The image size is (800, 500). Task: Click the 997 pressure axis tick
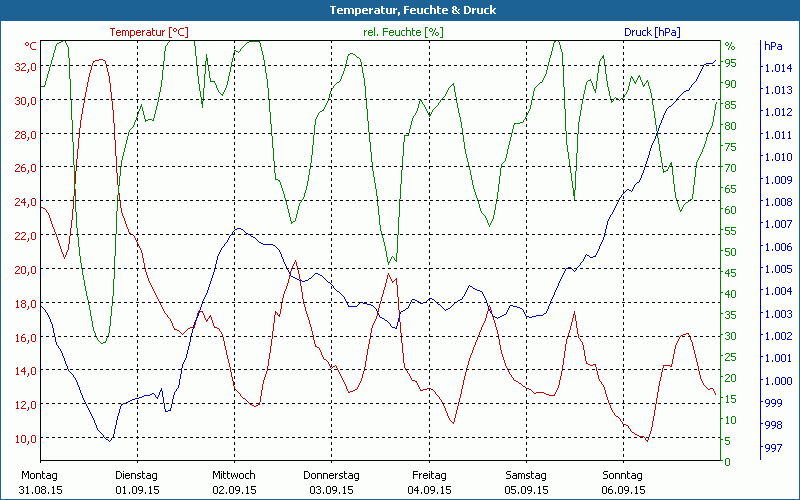773,445
